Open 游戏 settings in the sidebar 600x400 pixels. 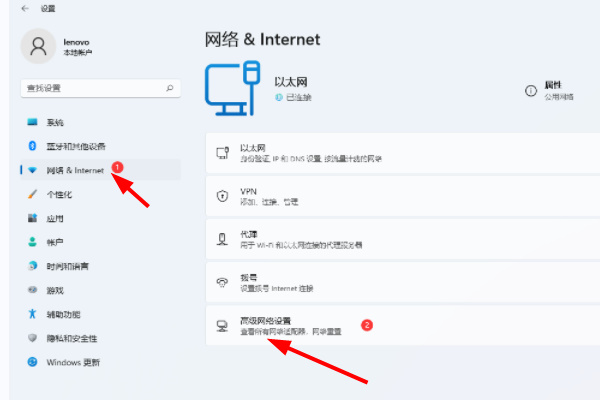[x=55, y=290]
